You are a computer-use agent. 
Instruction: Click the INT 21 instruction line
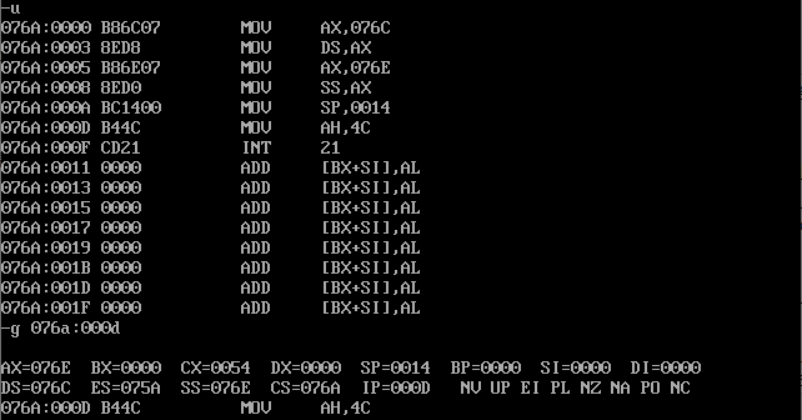coord(170,147)
